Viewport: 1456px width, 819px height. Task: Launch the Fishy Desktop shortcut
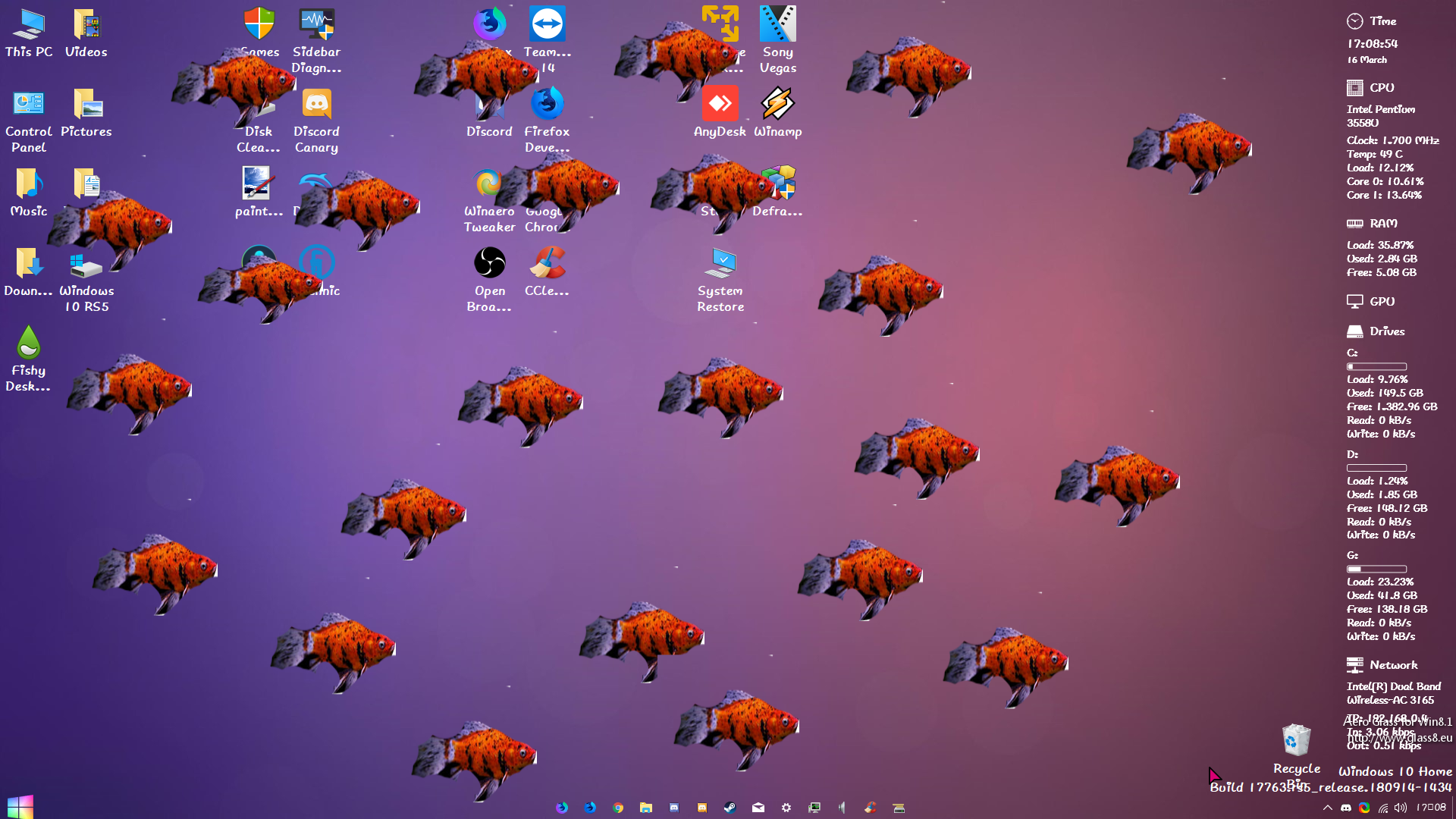point(29,360)
